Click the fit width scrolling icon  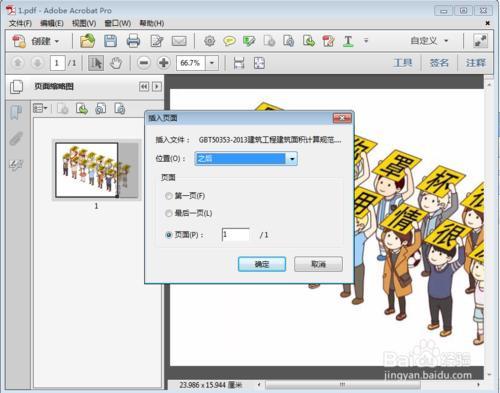239,63
